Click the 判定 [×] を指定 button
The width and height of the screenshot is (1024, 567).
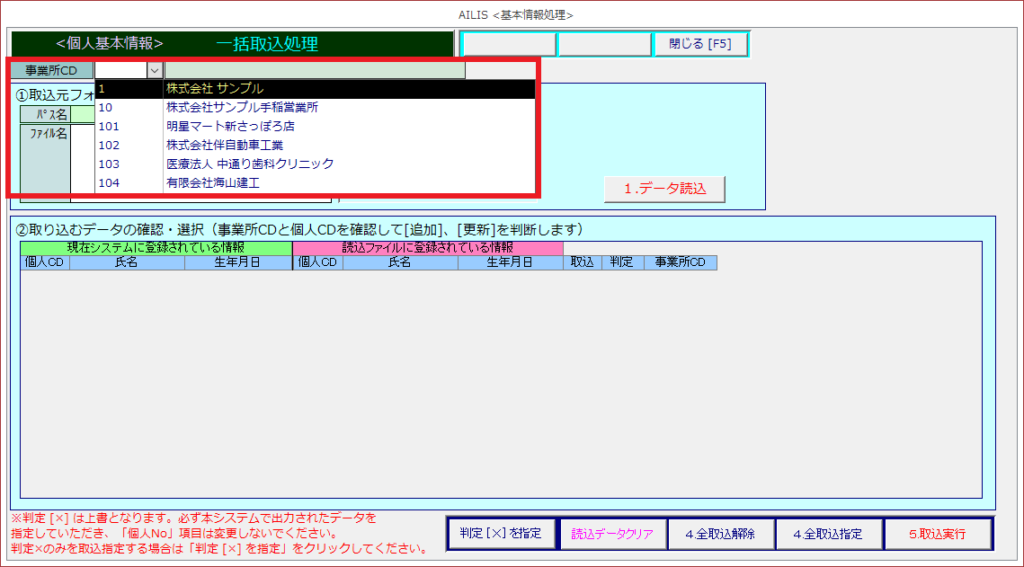pyautogui.click(x=499, y=533)
